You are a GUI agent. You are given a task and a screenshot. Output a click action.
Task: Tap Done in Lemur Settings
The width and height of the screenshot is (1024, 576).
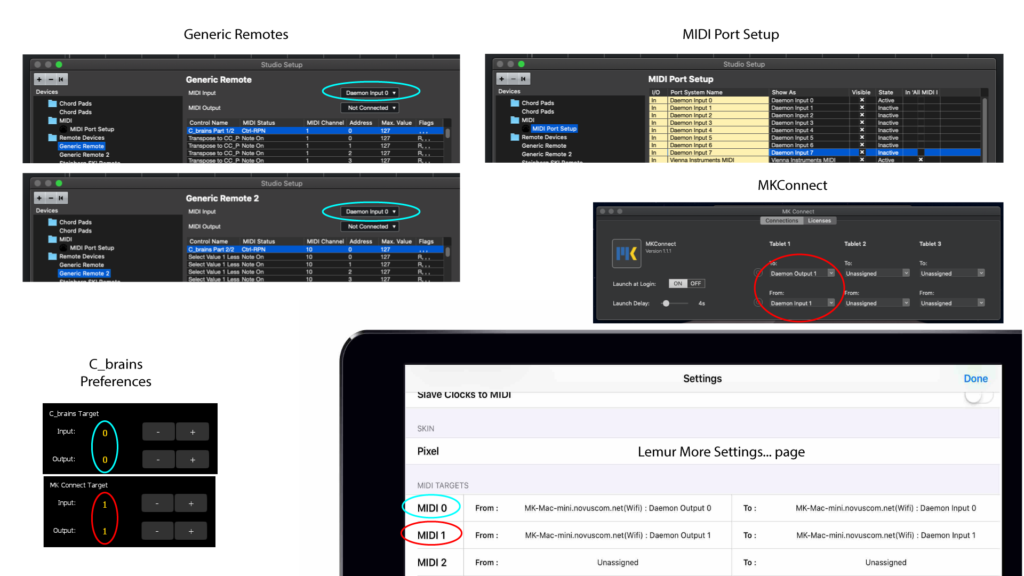[976, 379]
